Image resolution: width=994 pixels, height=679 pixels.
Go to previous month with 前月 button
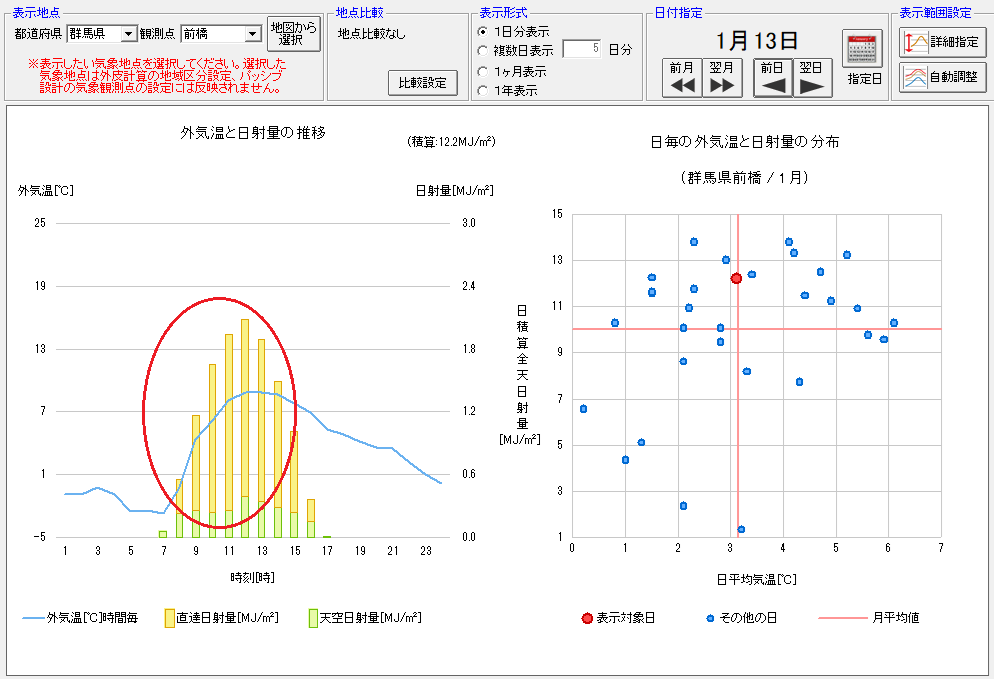[x=682, y=77]
